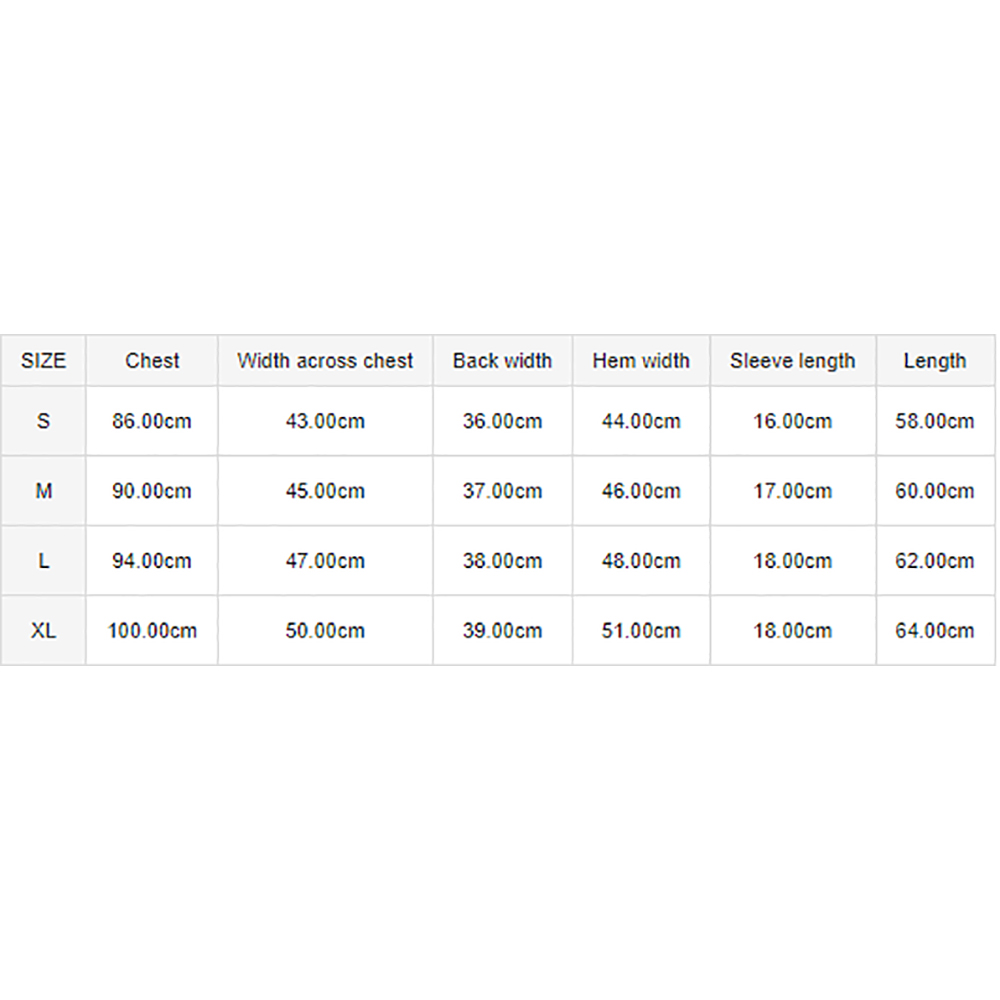Image resolution: width=1000 pixels, height=1000 pixels.
Task: Select the S size row label
Action: tap(43, 421)
